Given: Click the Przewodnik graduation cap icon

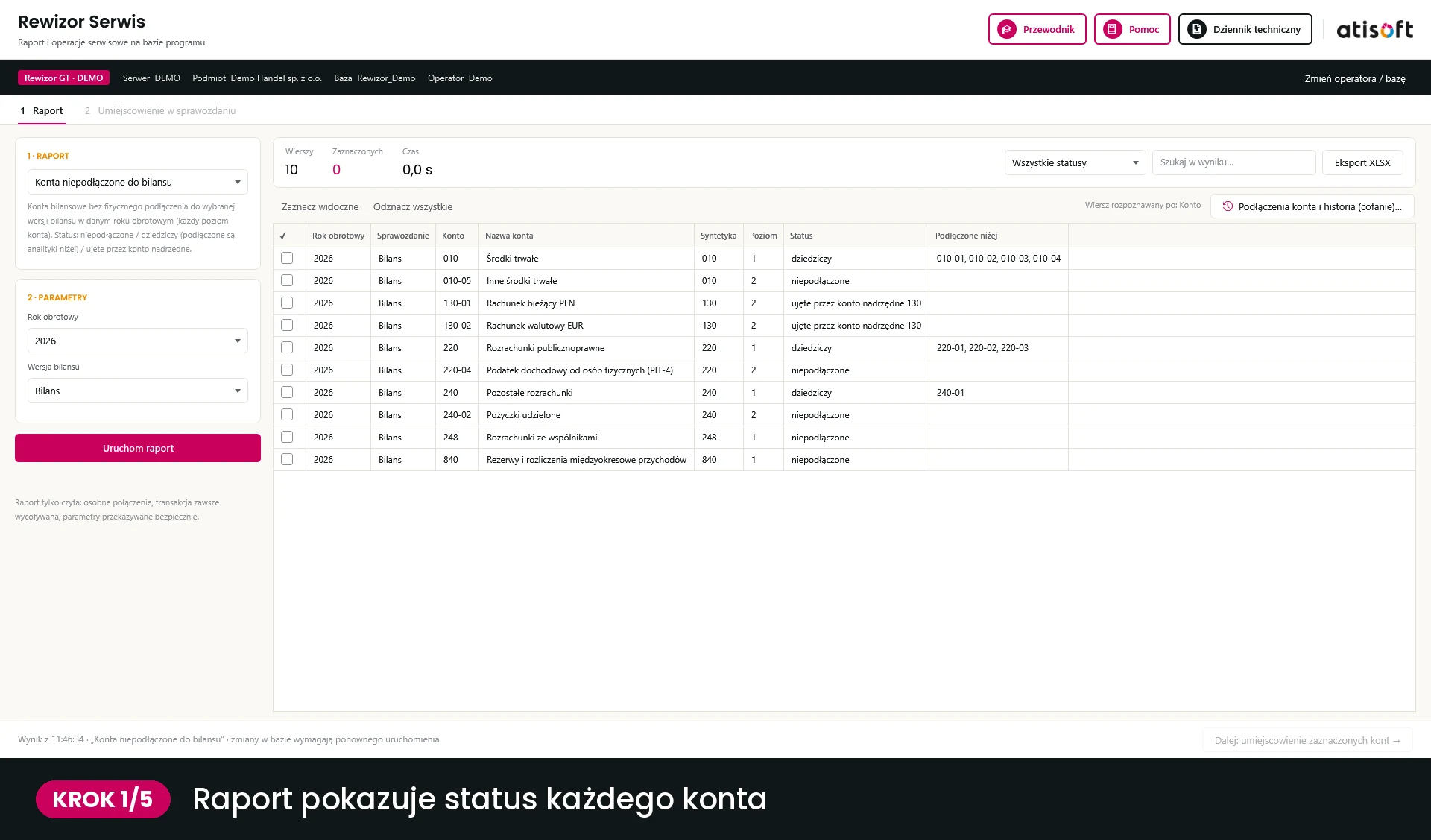Looking at the screenshot, I should tap(1007, 29).
